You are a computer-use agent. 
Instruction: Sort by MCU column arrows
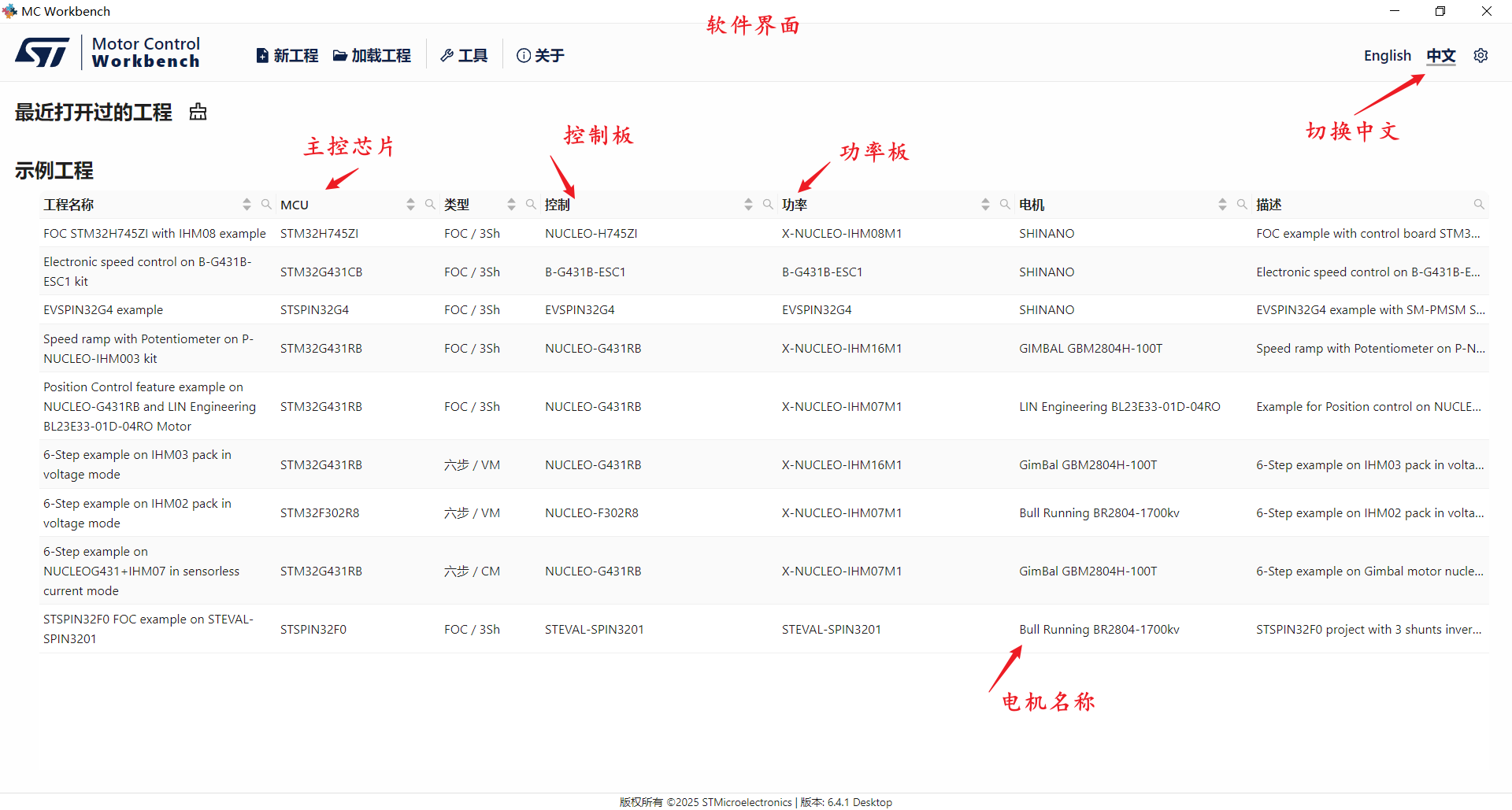pyautogui.click(x=410, y=205)
